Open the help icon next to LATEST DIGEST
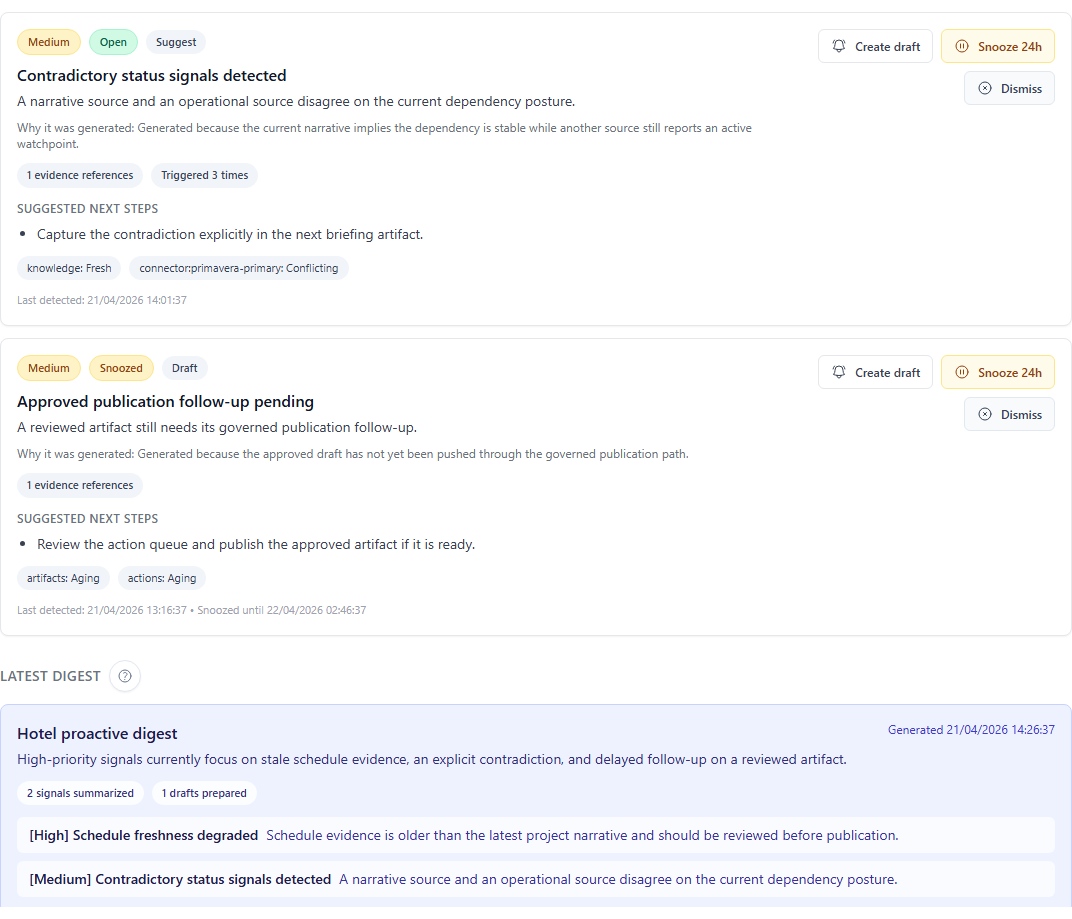The height and width of the screenshot is (919, 1072). [125, 676]
